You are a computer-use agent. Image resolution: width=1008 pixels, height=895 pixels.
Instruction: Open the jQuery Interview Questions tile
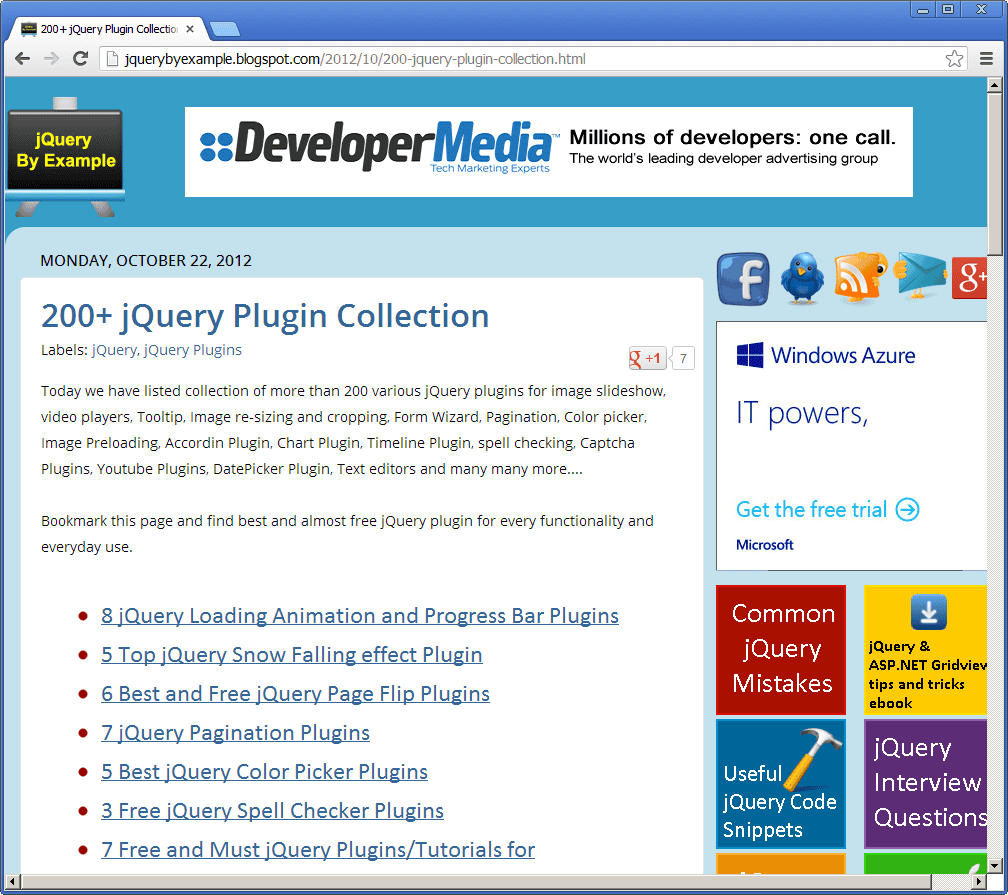[926, 784]
